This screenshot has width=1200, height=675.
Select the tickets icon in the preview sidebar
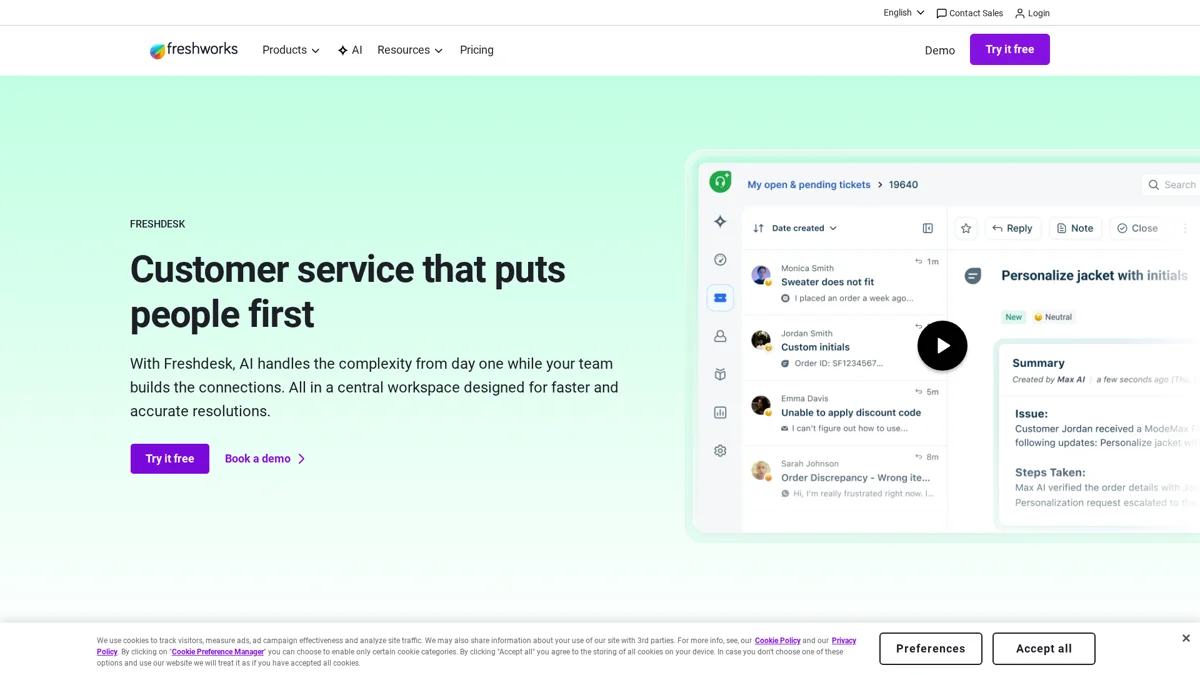pyautogui.click(x=720, y=298)
